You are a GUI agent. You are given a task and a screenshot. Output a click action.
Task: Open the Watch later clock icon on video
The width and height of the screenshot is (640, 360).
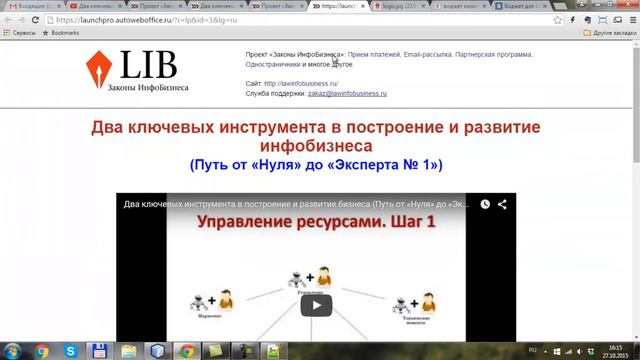pos(485,204)
